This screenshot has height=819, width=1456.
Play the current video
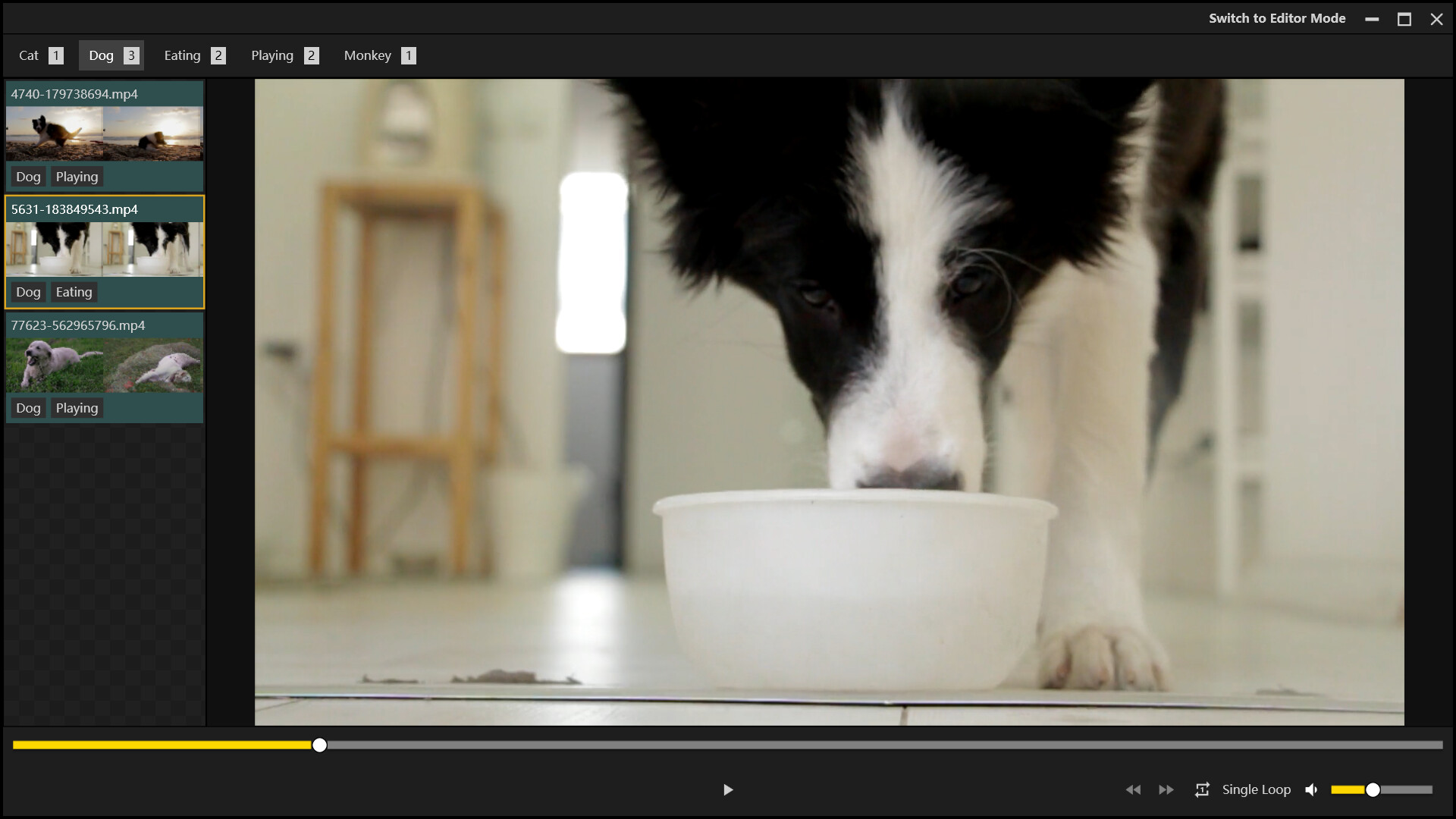727,789
